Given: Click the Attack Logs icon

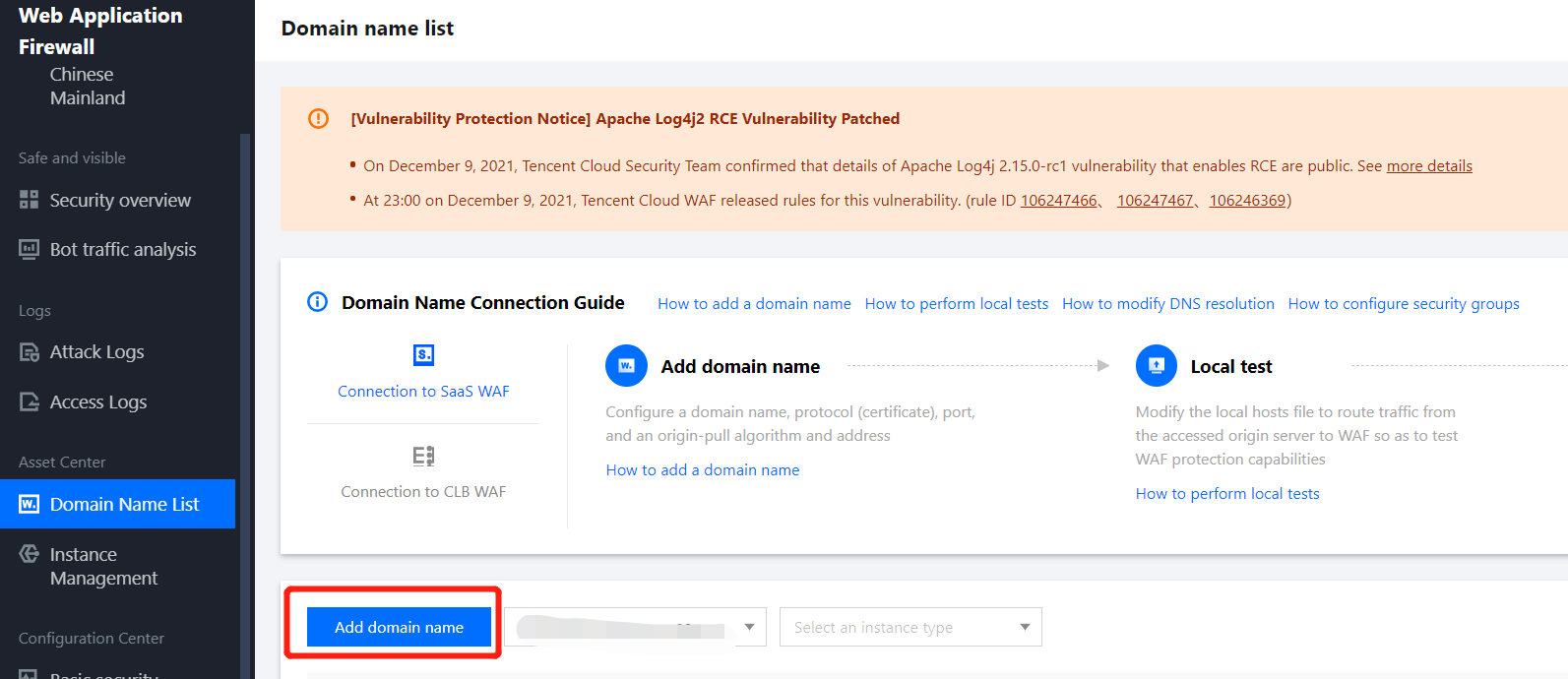Looking at the screenshot, I should point(29,352).
